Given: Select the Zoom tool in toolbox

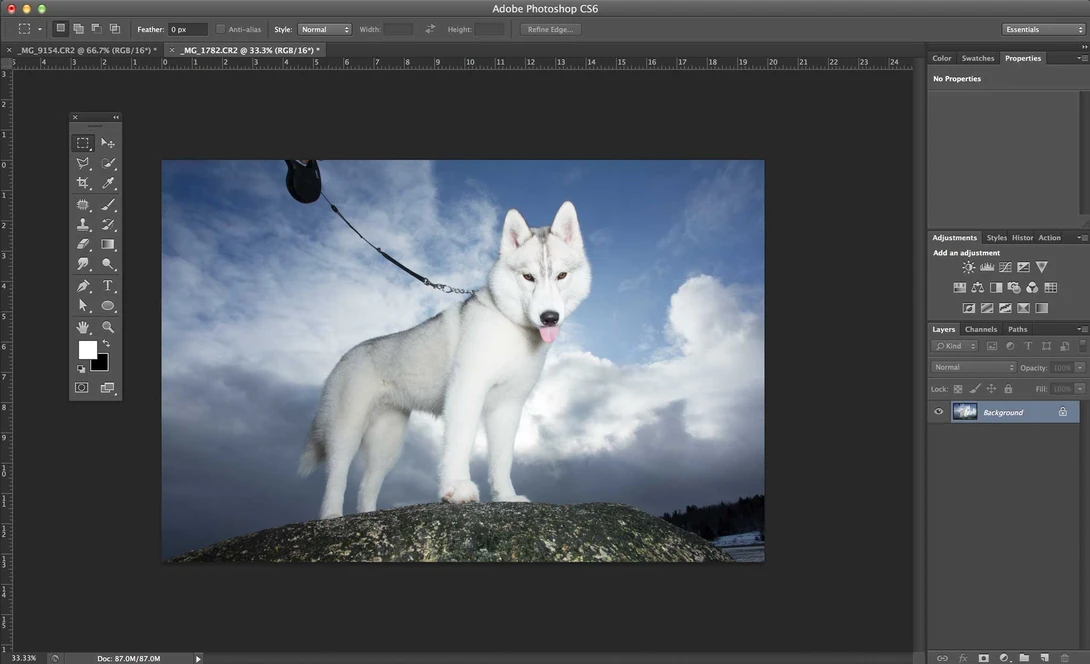Looking at the screenshot, I should coord(108,327).
